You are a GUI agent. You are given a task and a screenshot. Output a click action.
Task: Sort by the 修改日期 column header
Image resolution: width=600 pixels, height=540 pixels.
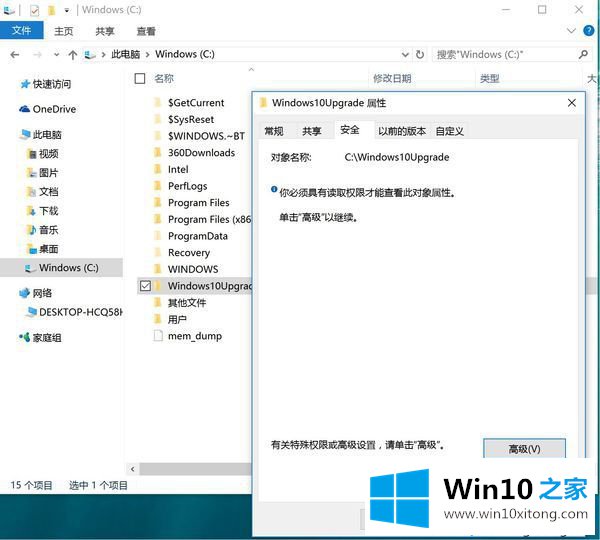[x=392, y=78]
